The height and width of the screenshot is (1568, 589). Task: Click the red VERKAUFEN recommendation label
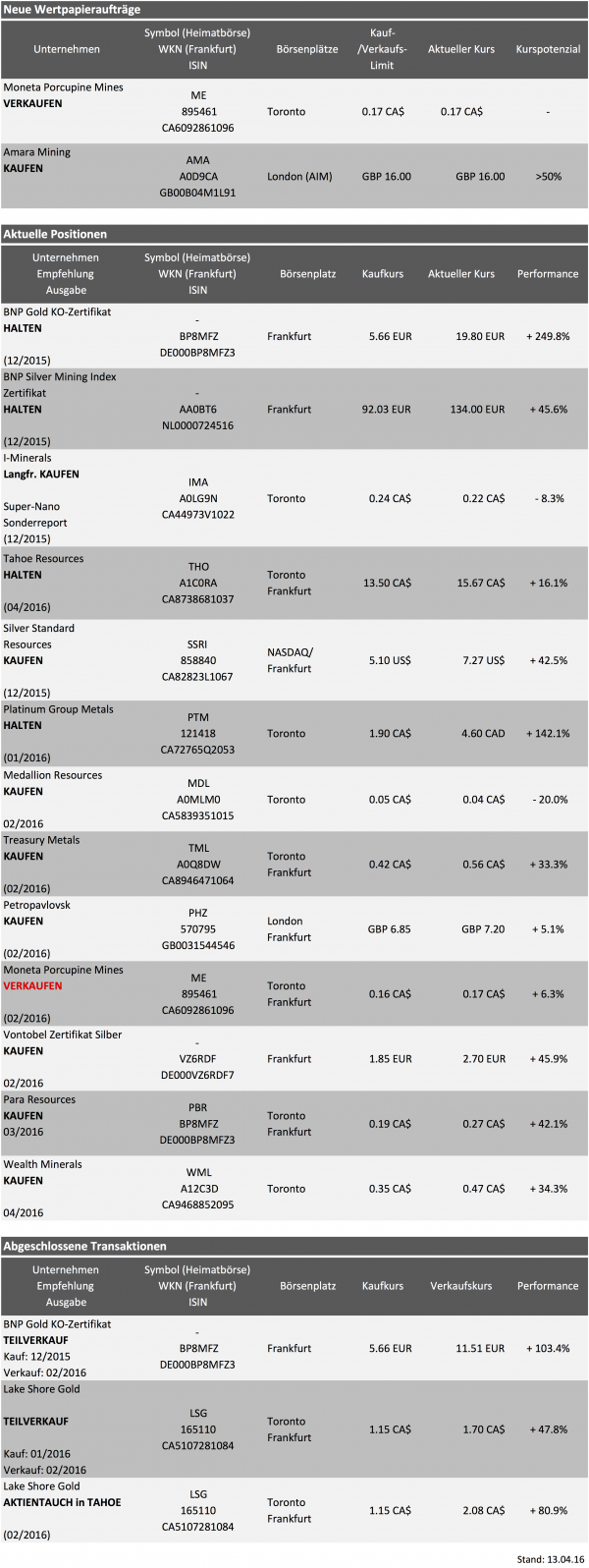[32, 985]
